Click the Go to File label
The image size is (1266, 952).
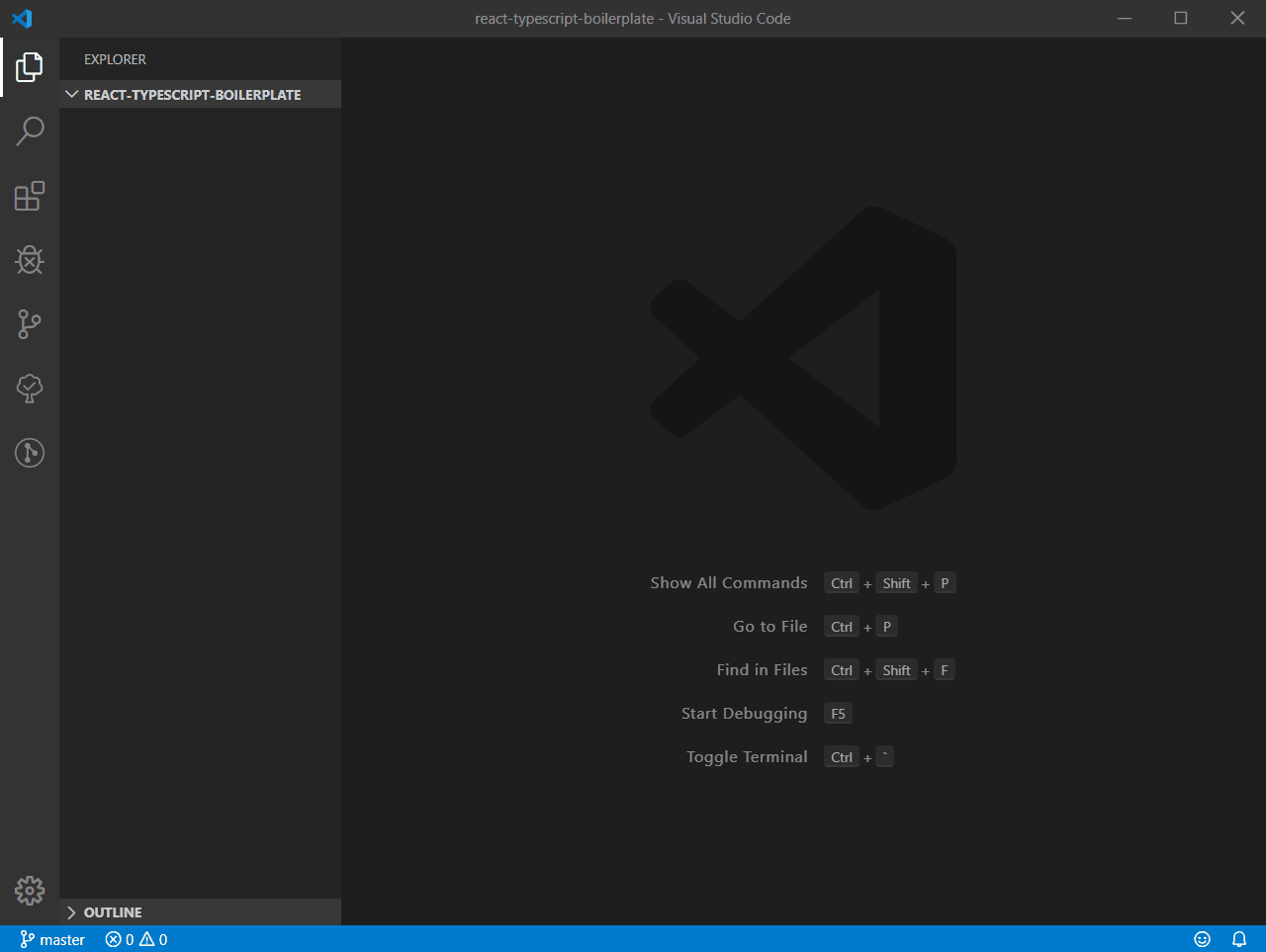[x=770, y=627]
